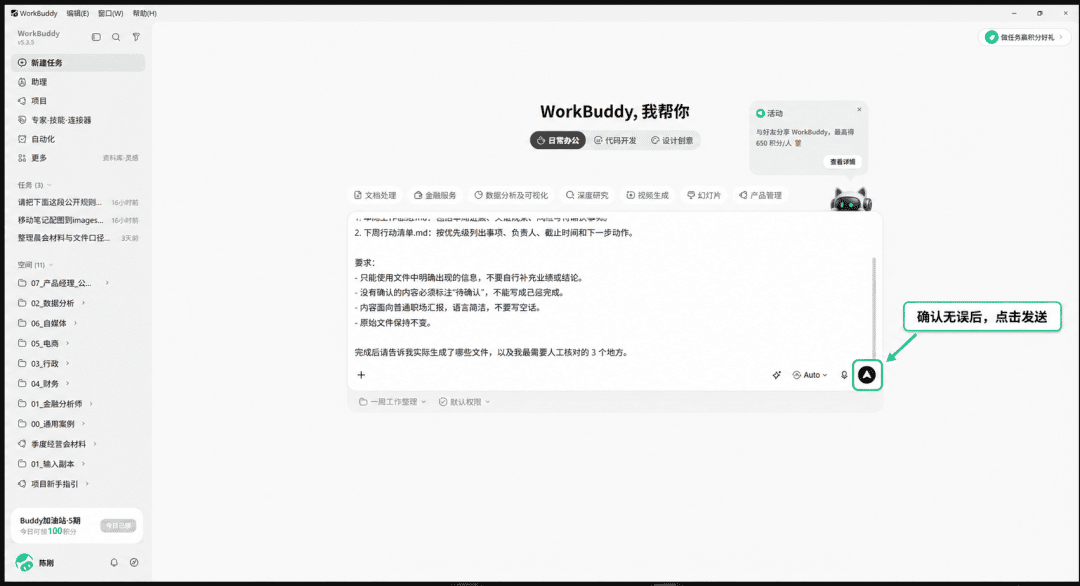The height and width of the screenshot is (586, 1080).
Task: Click into the prompt text input area
Action: [x=610, y=286]
